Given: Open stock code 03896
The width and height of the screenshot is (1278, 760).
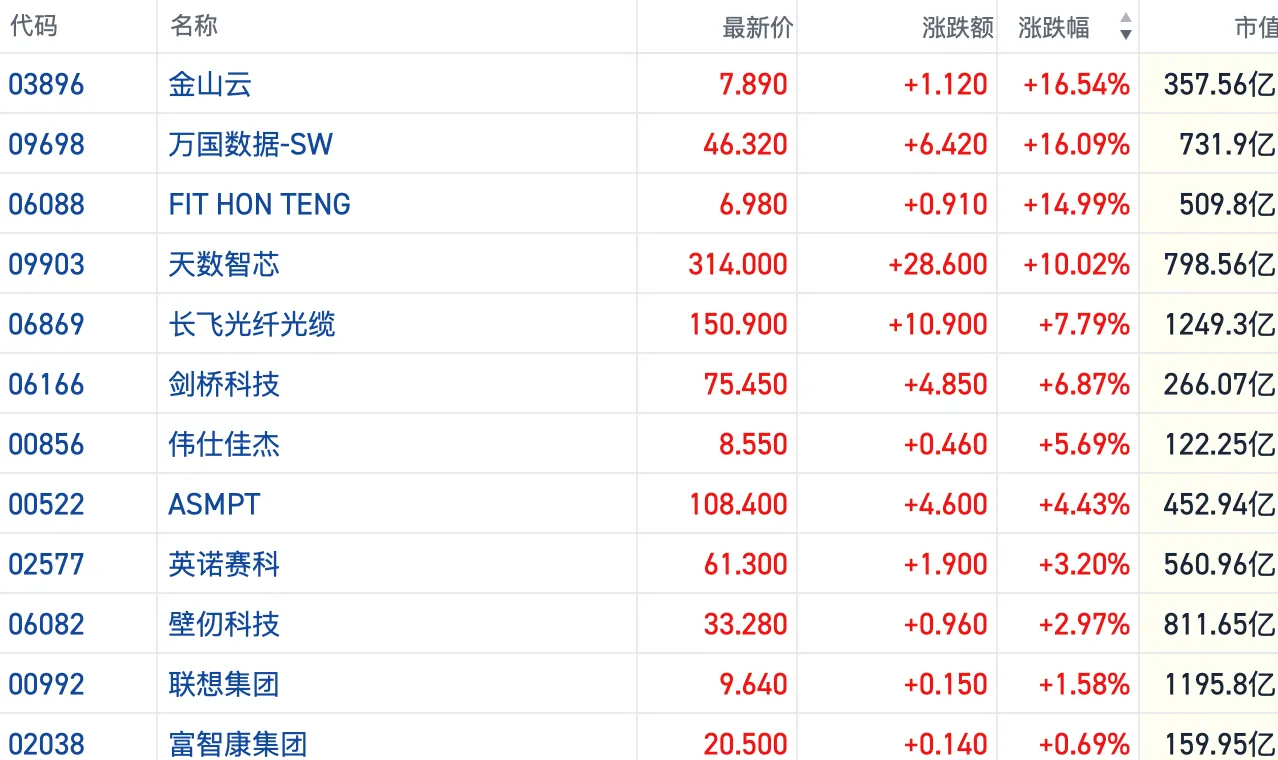Looking at the screenshot, I should pyautogui.click(x=46, y=84).
